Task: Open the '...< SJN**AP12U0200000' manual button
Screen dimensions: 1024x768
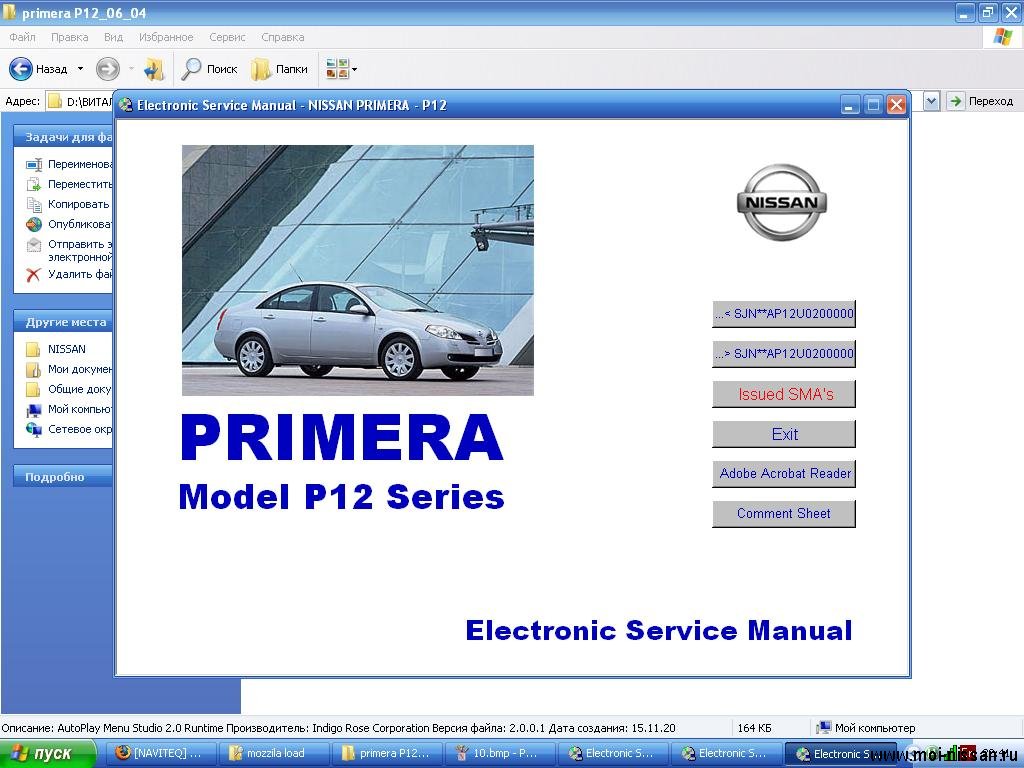Action: [784, 314]
